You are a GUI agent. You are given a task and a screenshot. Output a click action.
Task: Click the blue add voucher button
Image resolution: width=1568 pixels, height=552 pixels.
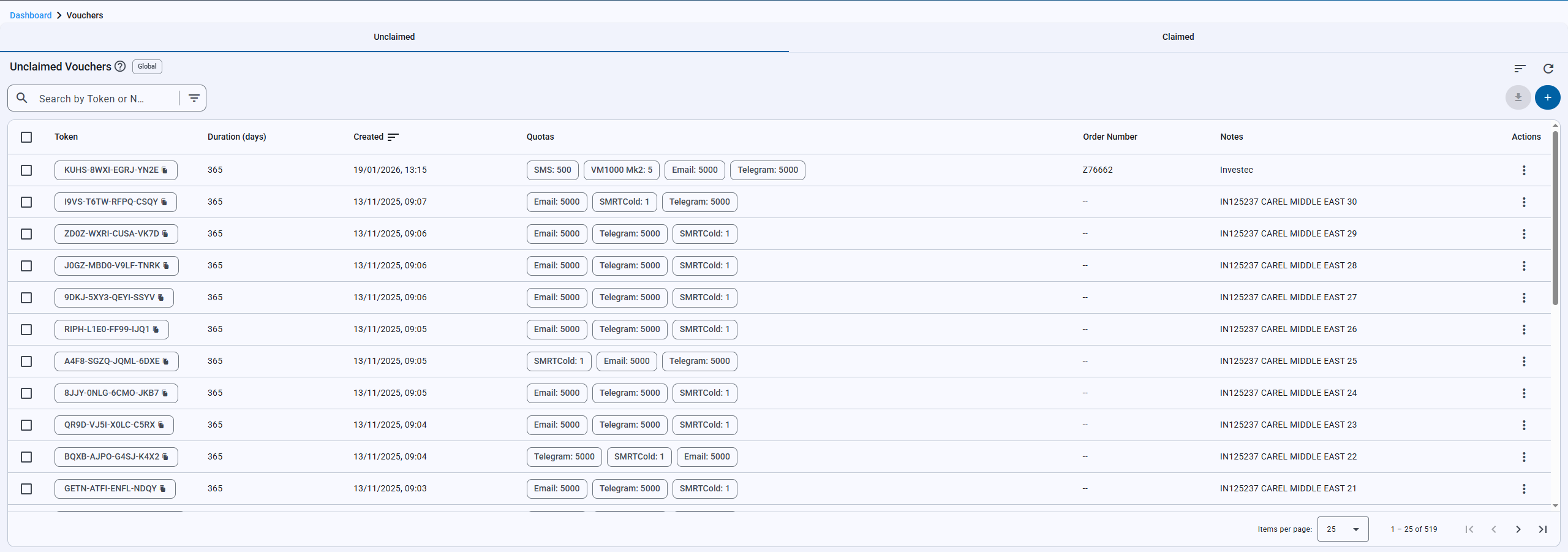coord(1547,97)
